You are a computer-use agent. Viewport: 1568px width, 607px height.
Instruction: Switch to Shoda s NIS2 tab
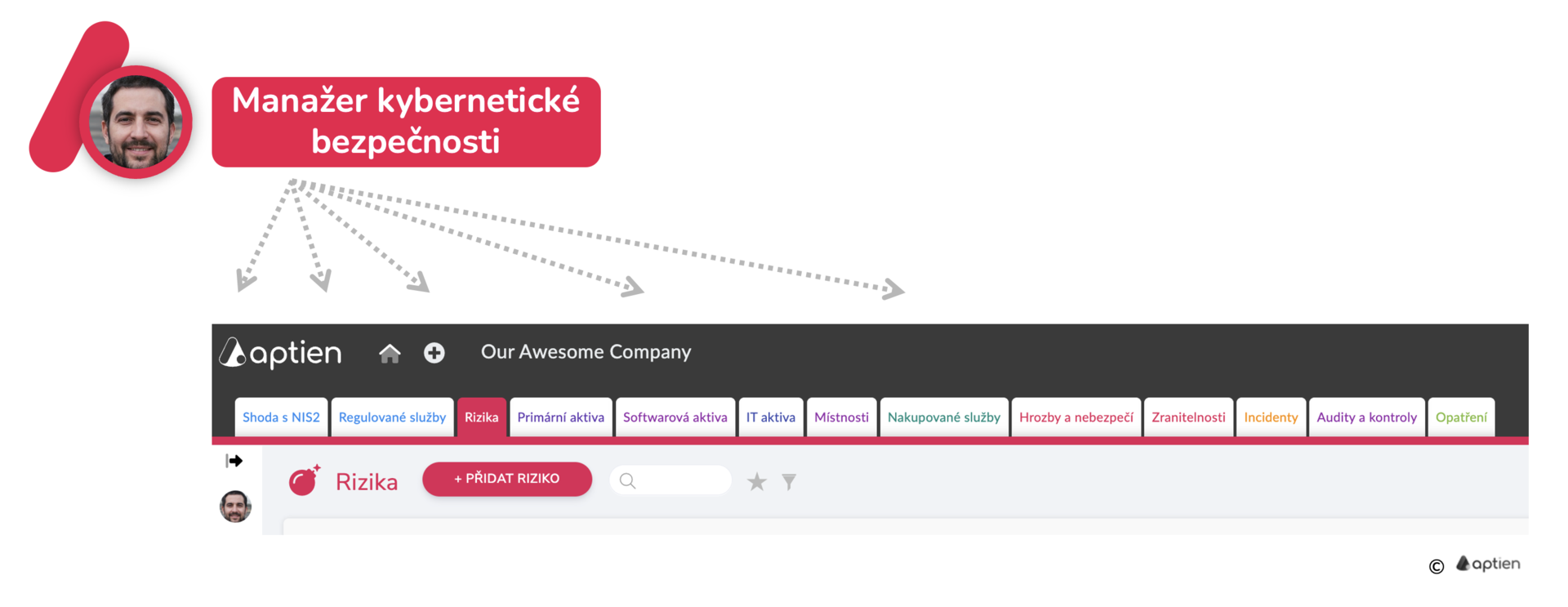[x=281, y=417]
